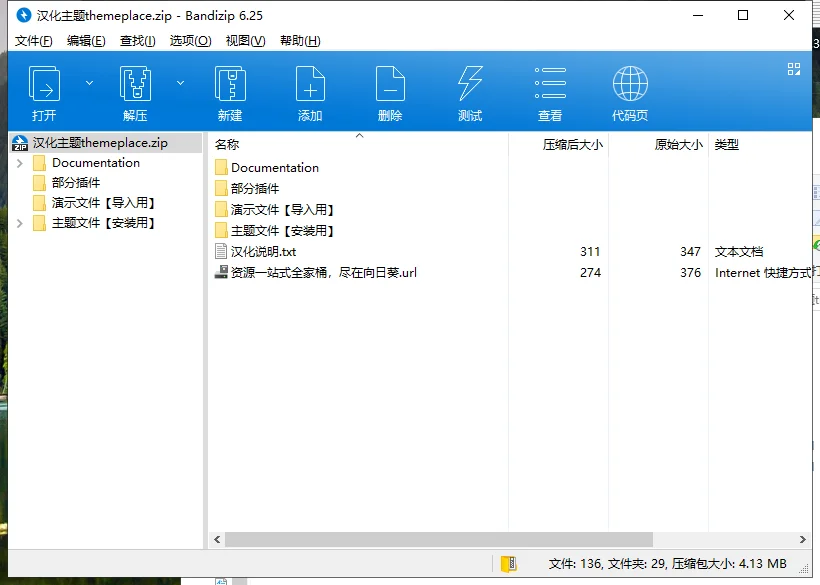
Task: Click horizontal scrollbar thumb in file list
Action: pyautogui.click(x=439, y=540)
